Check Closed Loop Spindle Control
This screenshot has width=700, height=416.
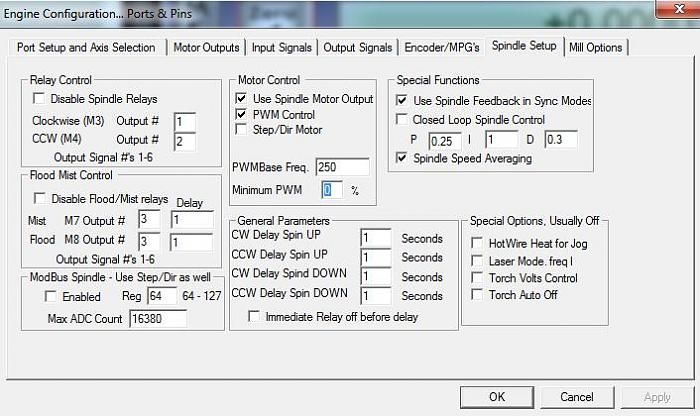pos(402,118)
